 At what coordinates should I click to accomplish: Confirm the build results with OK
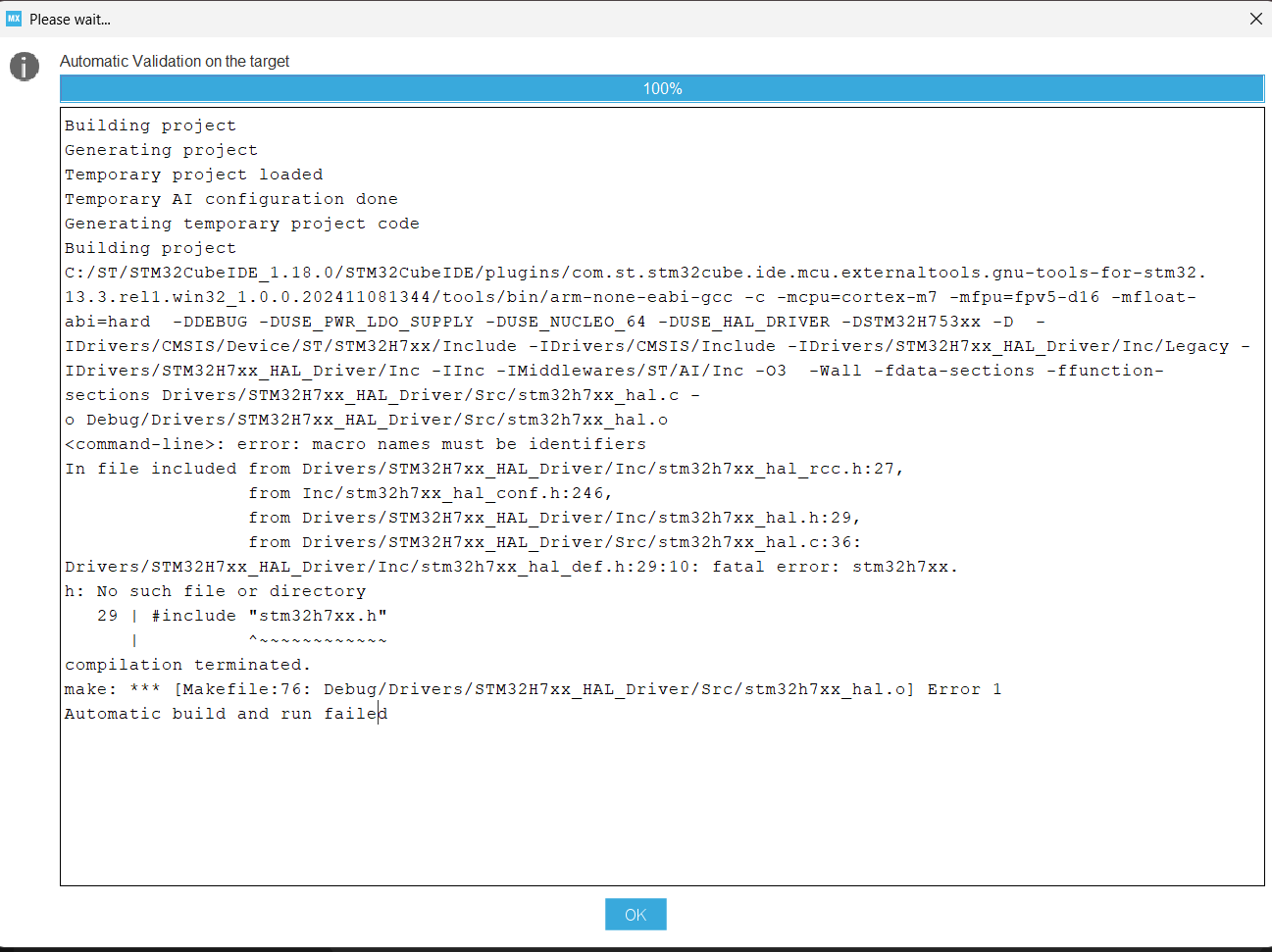(635, 914)
